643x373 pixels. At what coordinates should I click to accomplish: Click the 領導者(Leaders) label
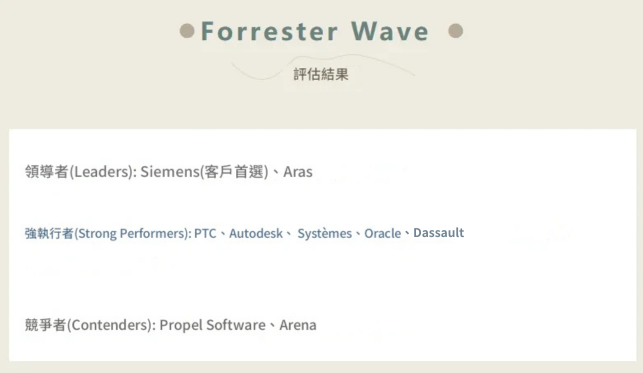81,172
